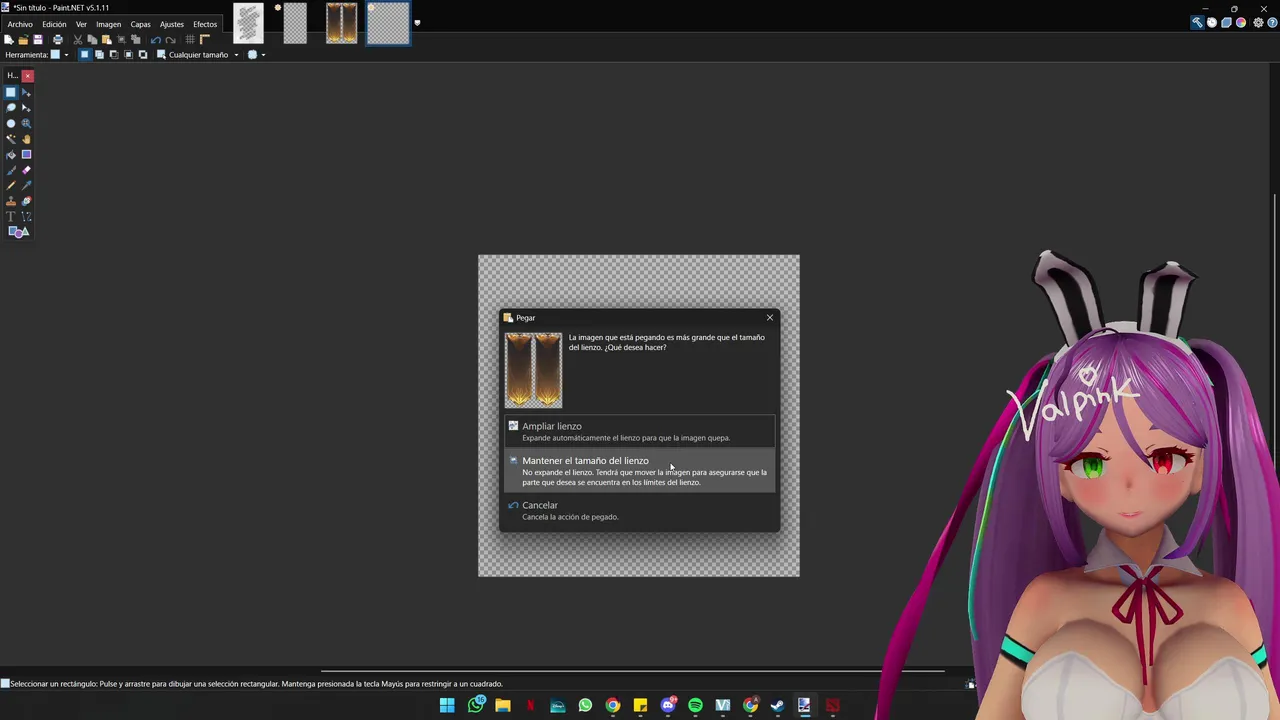Open the Edición menu

[x=54, y=24]
